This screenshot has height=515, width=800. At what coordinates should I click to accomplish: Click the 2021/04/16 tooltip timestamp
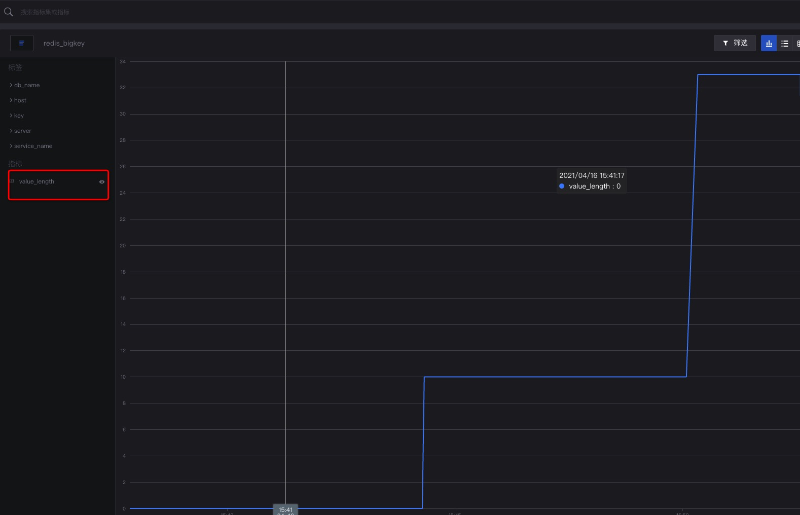click(x=592, y=175)
